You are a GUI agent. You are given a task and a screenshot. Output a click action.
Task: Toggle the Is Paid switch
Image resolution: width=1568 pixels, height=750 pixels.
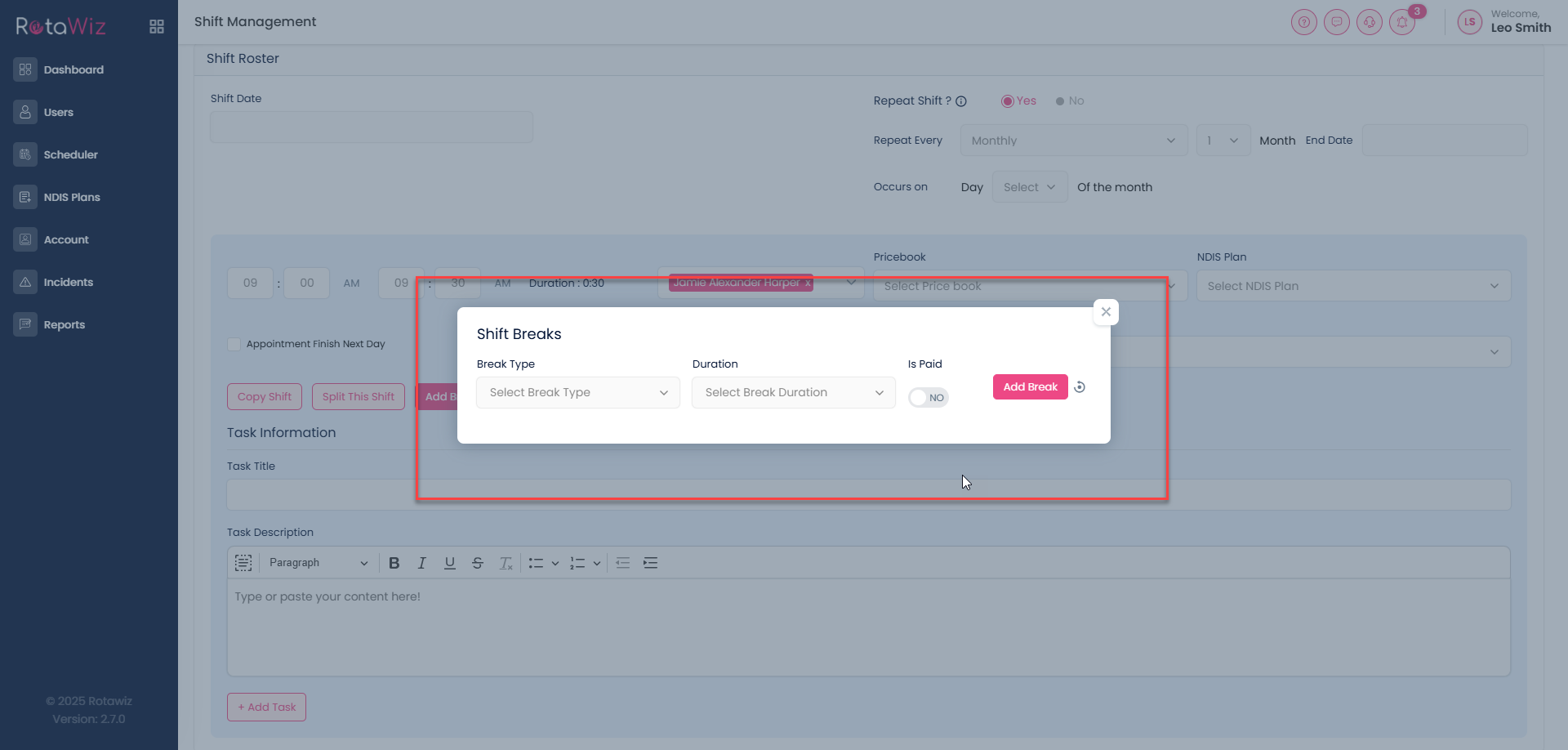pyautogui.click(x=928, y=398)
